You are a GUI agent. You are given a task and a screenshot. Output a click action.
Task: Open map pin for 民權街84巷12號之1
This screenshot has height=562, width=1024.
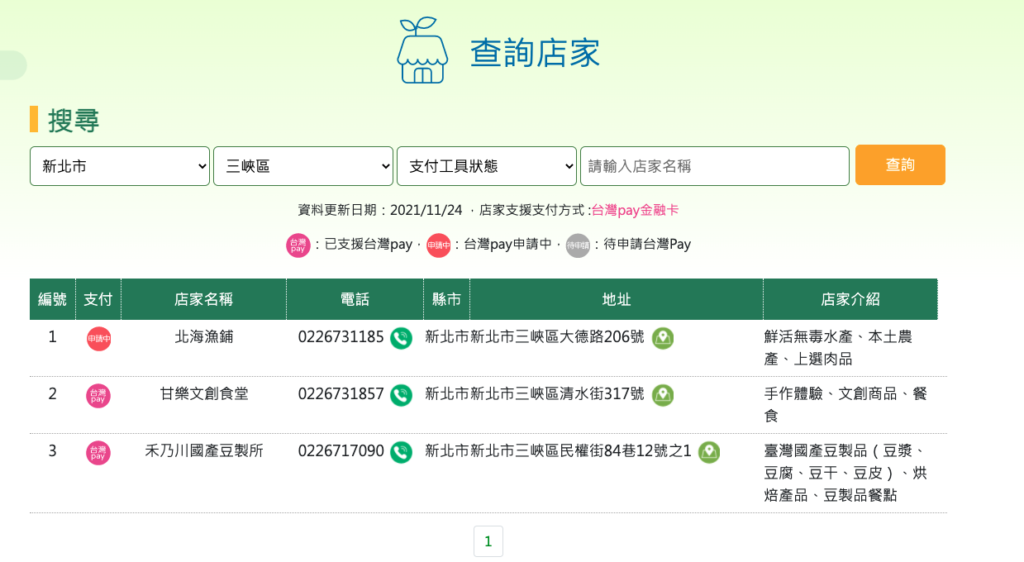pos(709,452)
